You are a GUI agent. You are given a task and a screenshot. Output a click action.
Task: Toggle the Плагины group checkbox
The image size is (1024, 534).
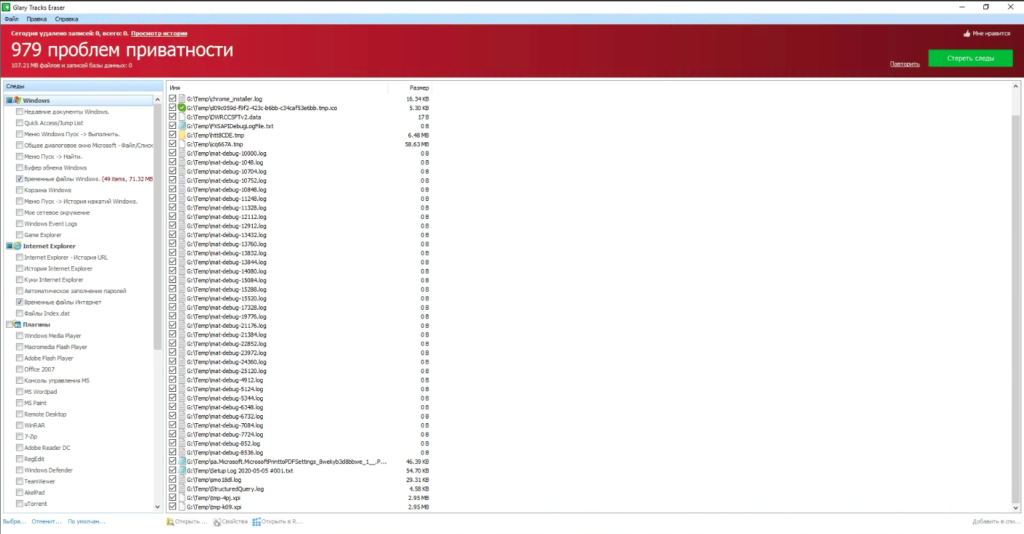[x=9, y=324]
